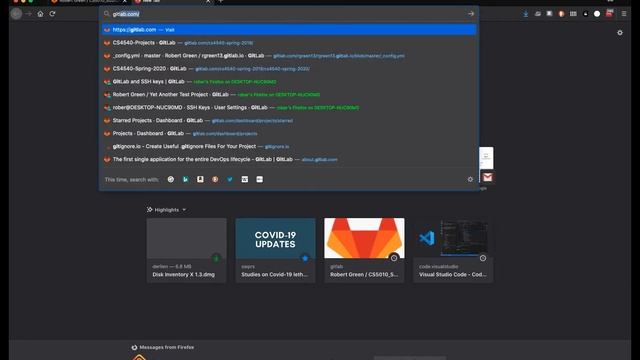Open the Firefox hamburger menu
Screen dimensions: 640x360
[624, 14]
